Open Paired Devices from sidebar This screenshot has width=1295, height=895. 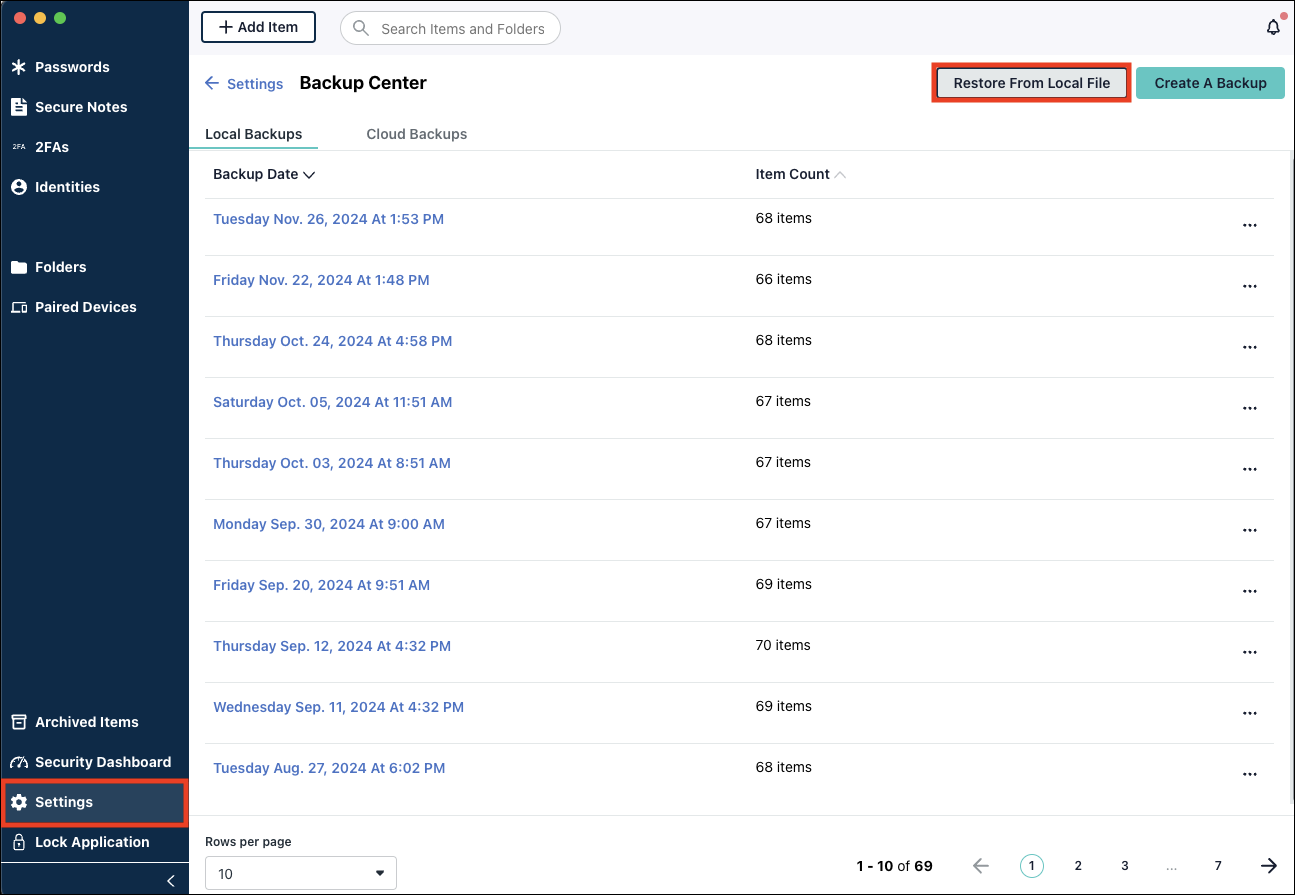pos(20,307)
